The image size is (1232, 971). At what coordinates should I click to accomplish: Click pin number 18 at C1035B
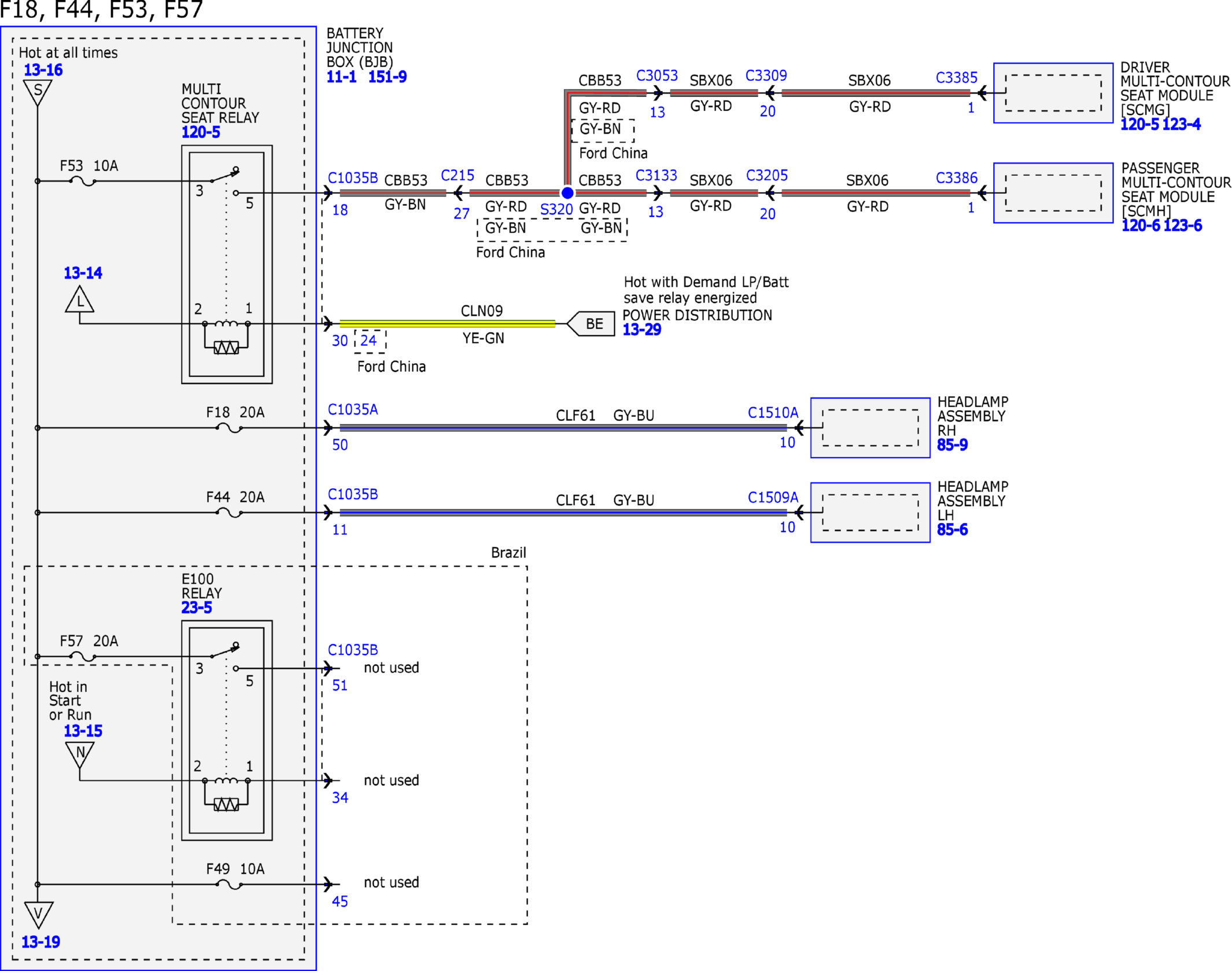click(x=340, y=210)
